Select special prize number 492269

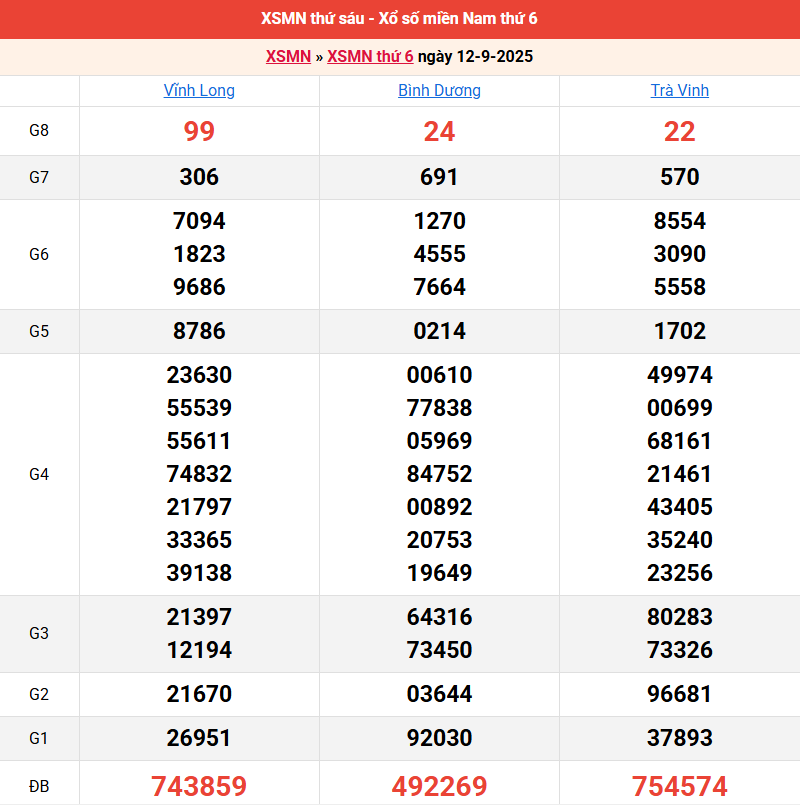pyautogui.click(x=440, y=787)
